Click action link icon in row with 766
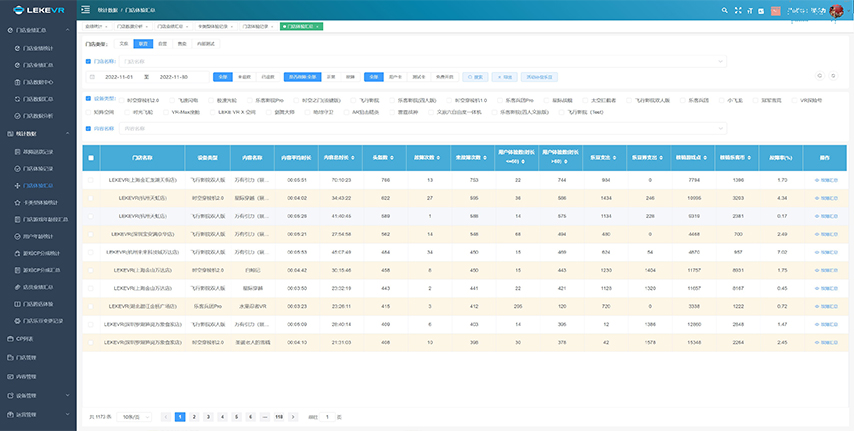 click(816, 180)
